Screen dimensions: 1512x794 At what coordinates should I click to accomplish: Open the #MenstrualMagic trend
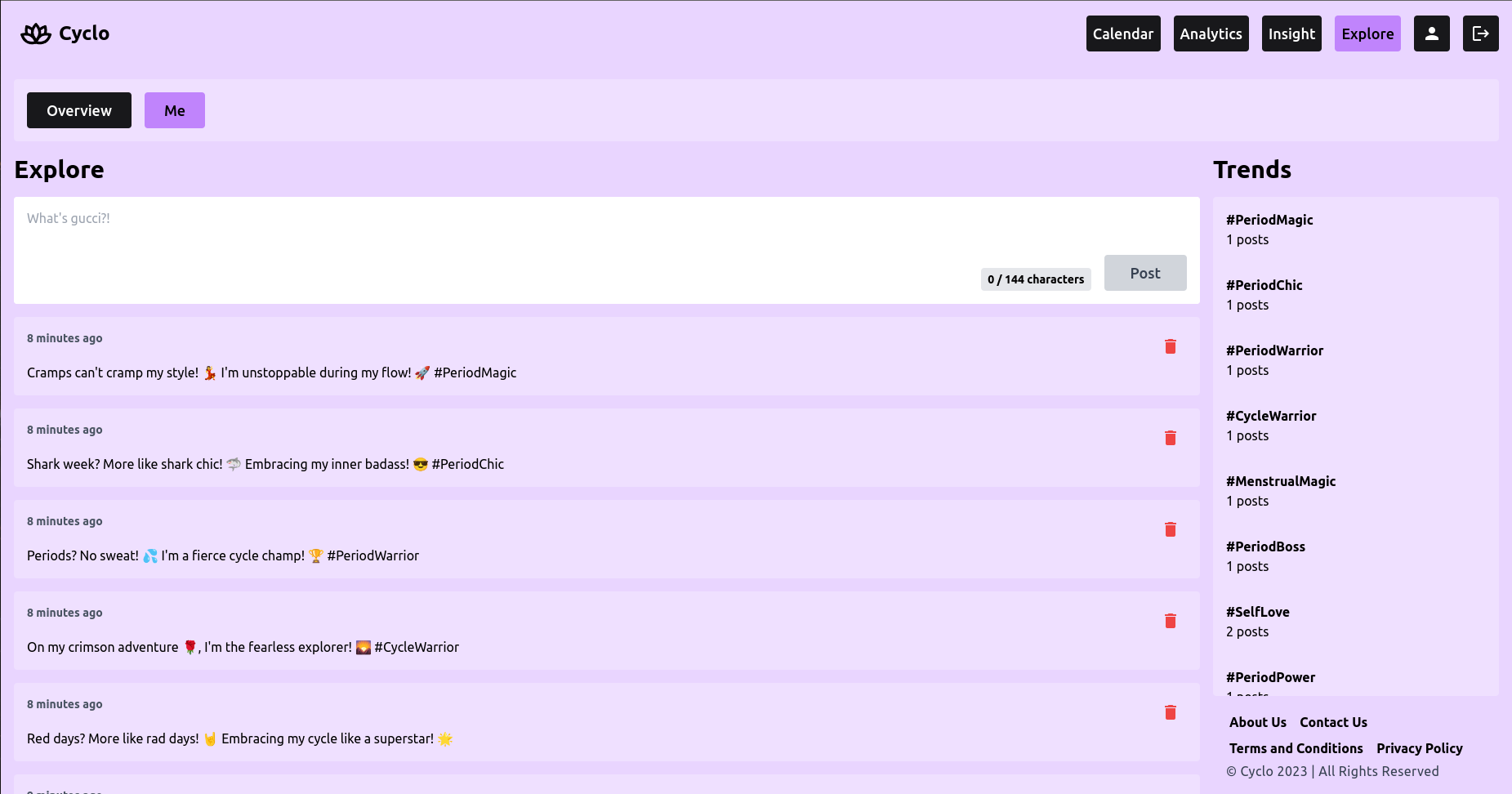click(1281, 481)
